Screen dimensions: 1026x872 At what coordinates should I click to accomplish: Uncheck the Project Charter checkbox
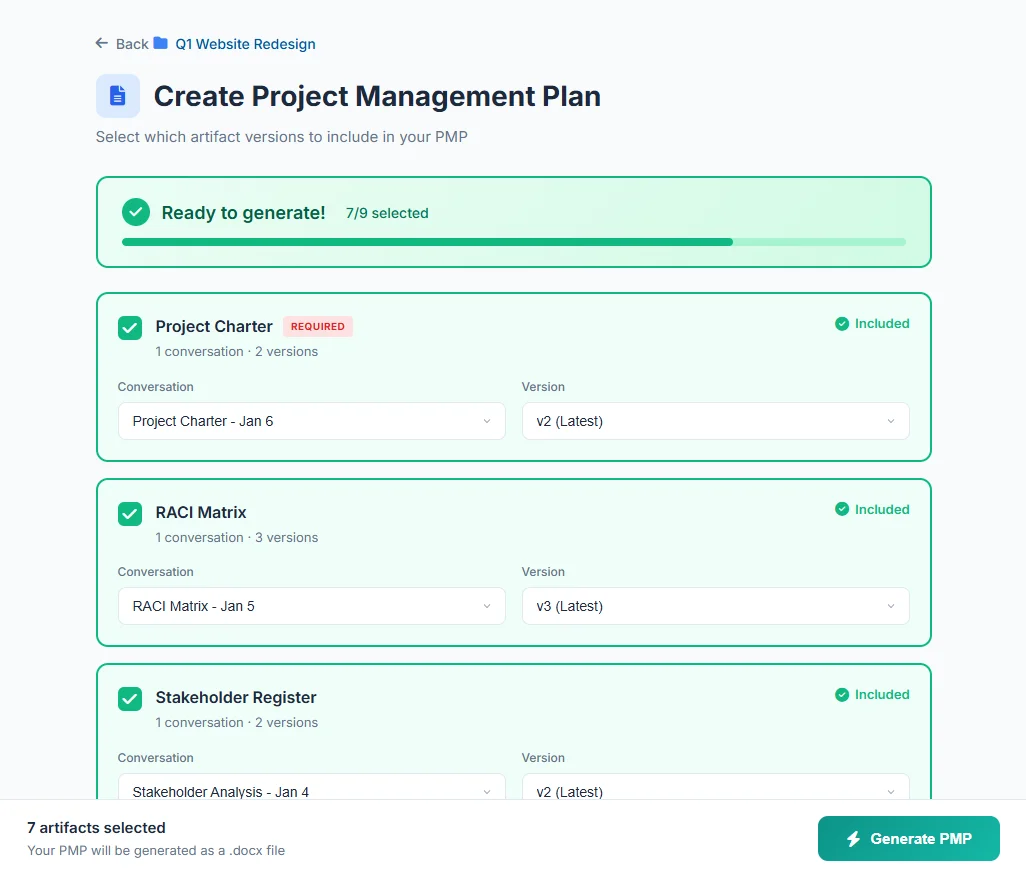point(130,327)
